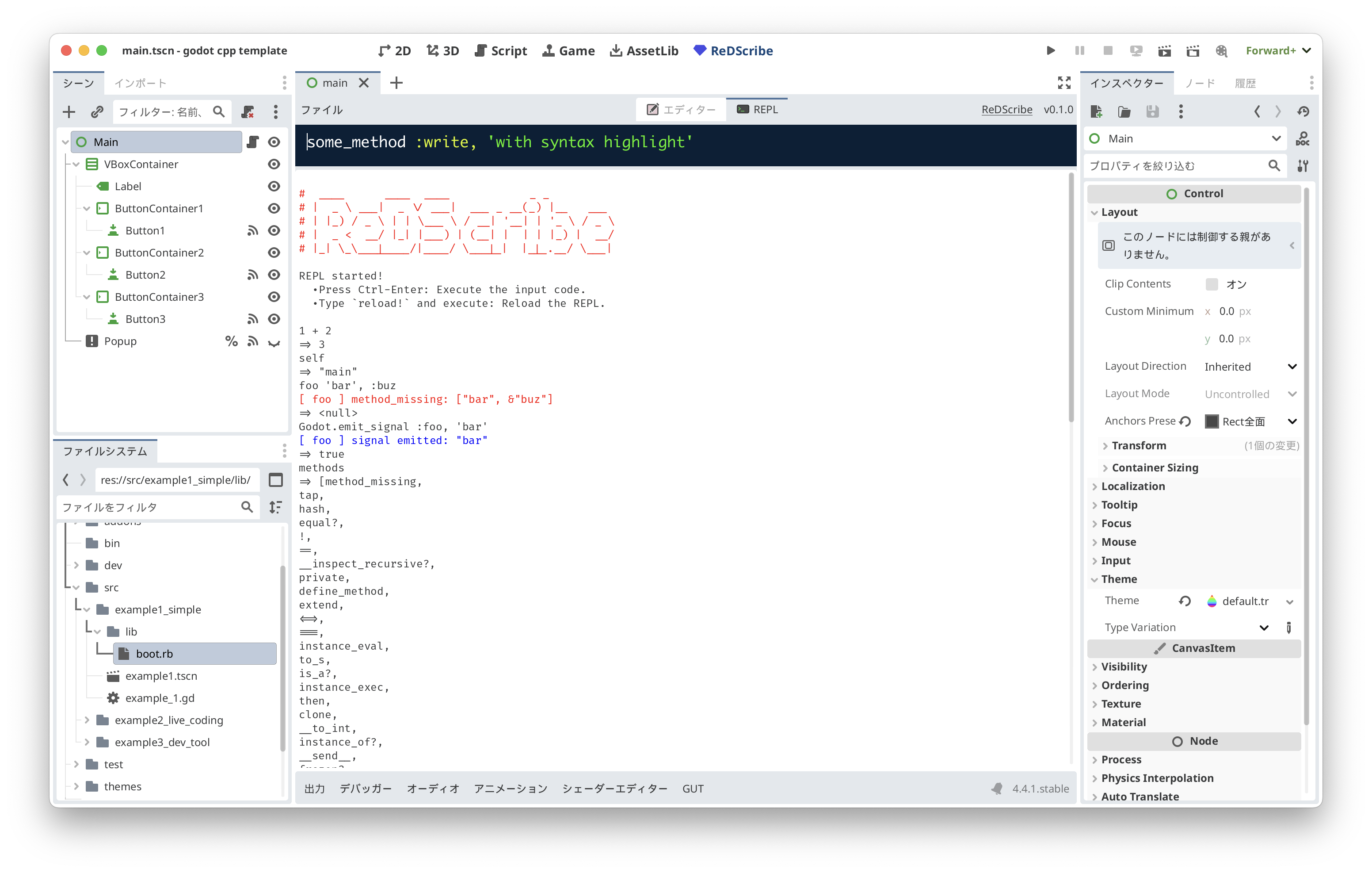
Task: Switch to the 3D workspace
Action: pyautogui.click(x=443, y=51)
